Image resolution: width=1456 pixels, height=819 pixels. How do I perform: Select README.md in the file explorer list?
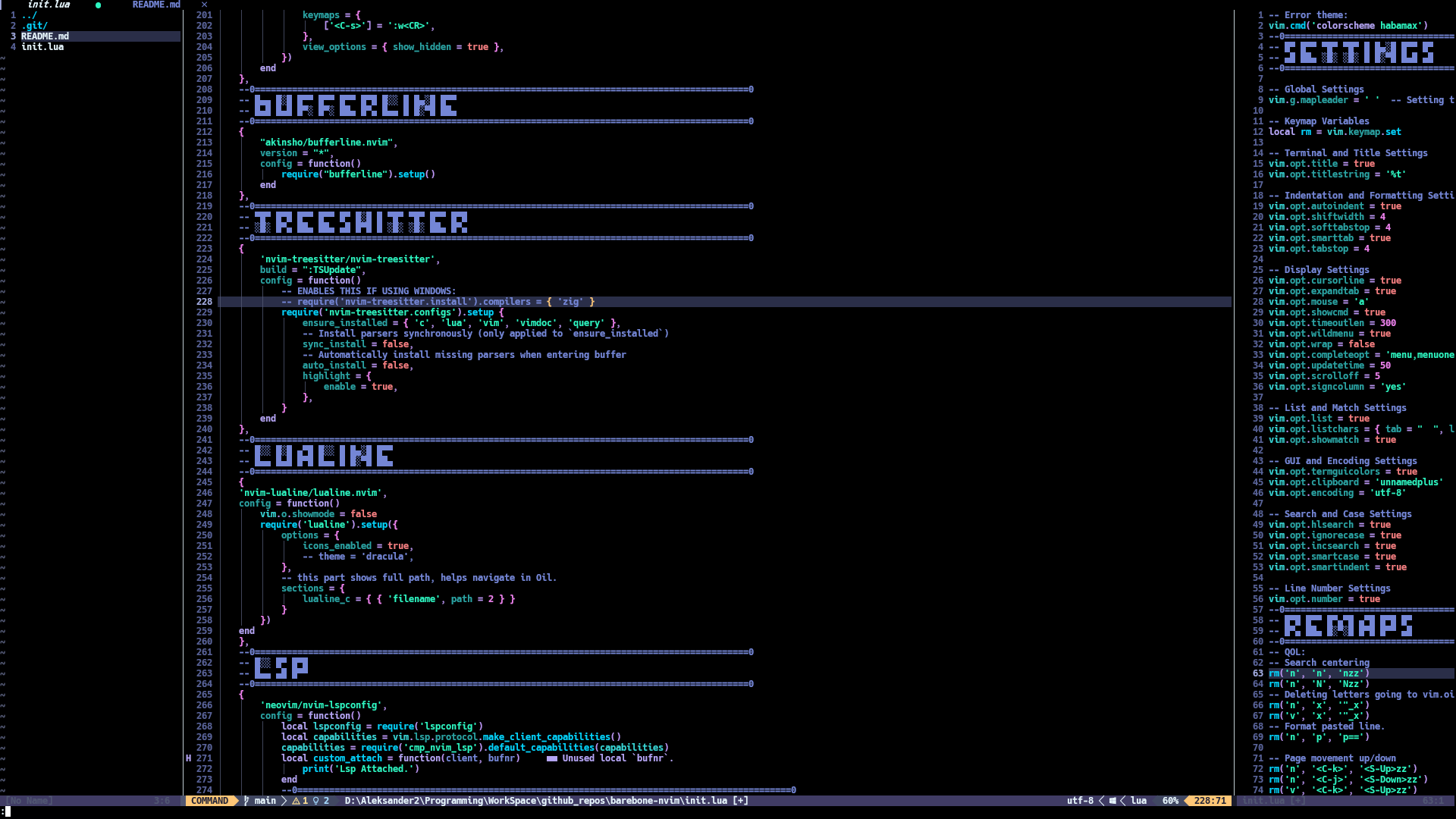tap(45, 36)
